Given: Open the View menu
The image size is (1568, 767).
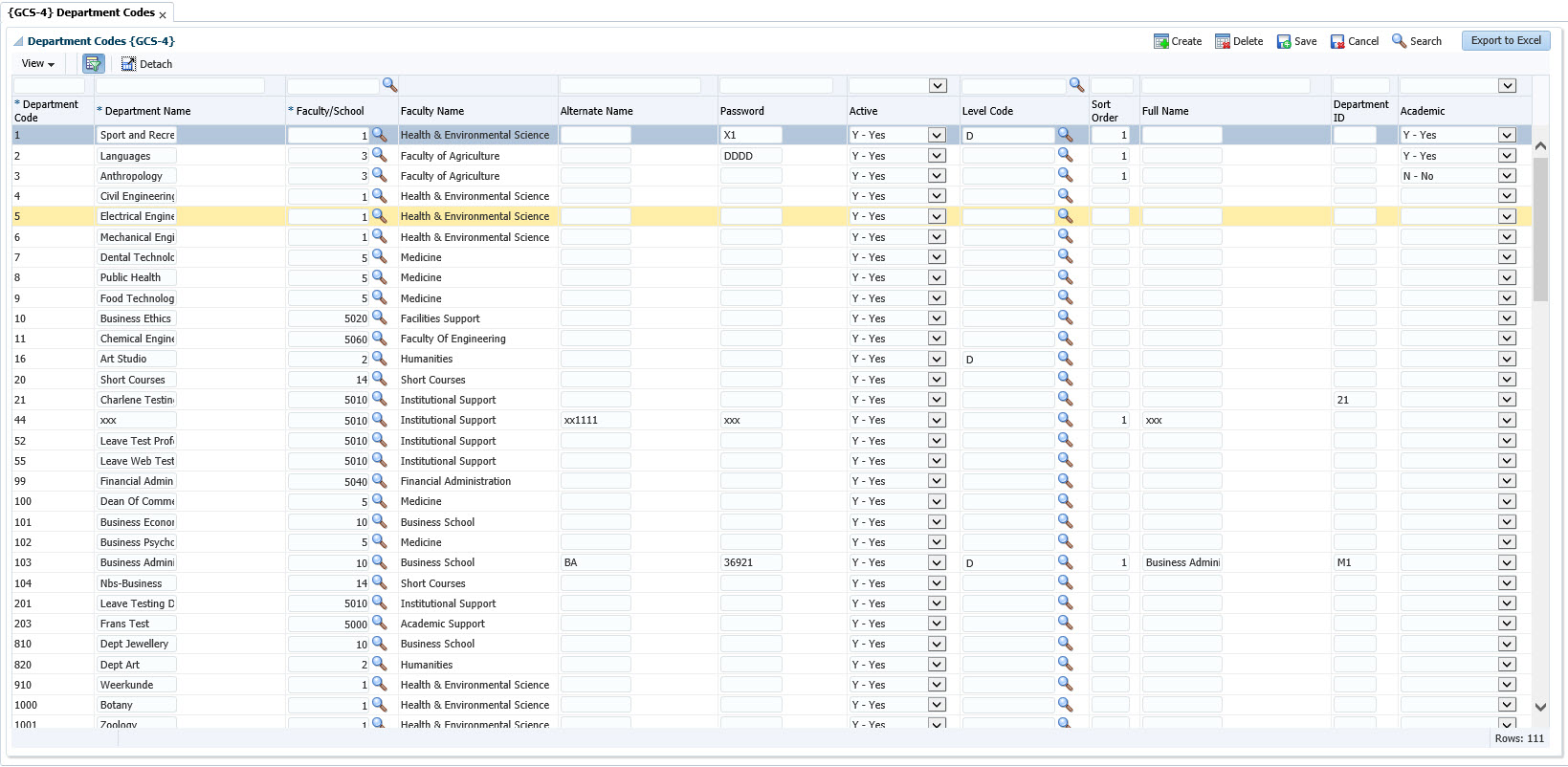Looking at the screenshot, I should click(37, 64).
